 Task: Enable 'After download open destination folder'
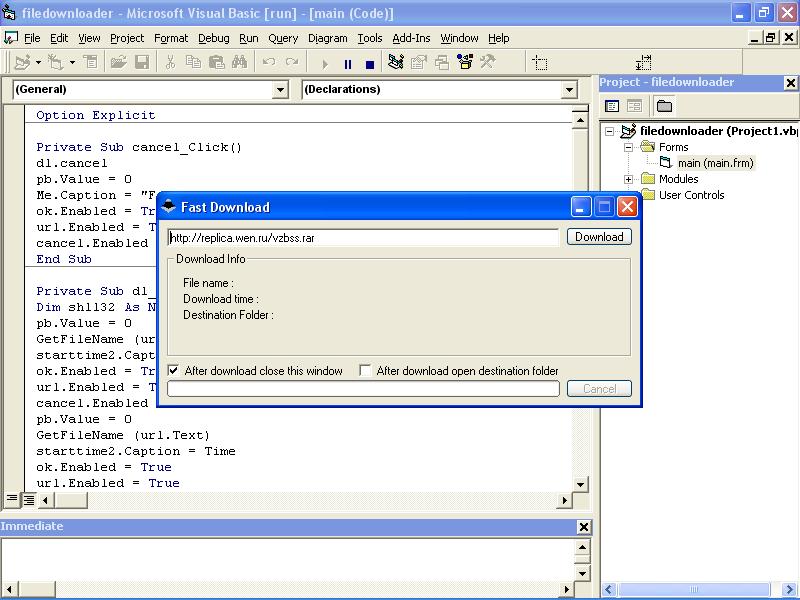point(366,371)
